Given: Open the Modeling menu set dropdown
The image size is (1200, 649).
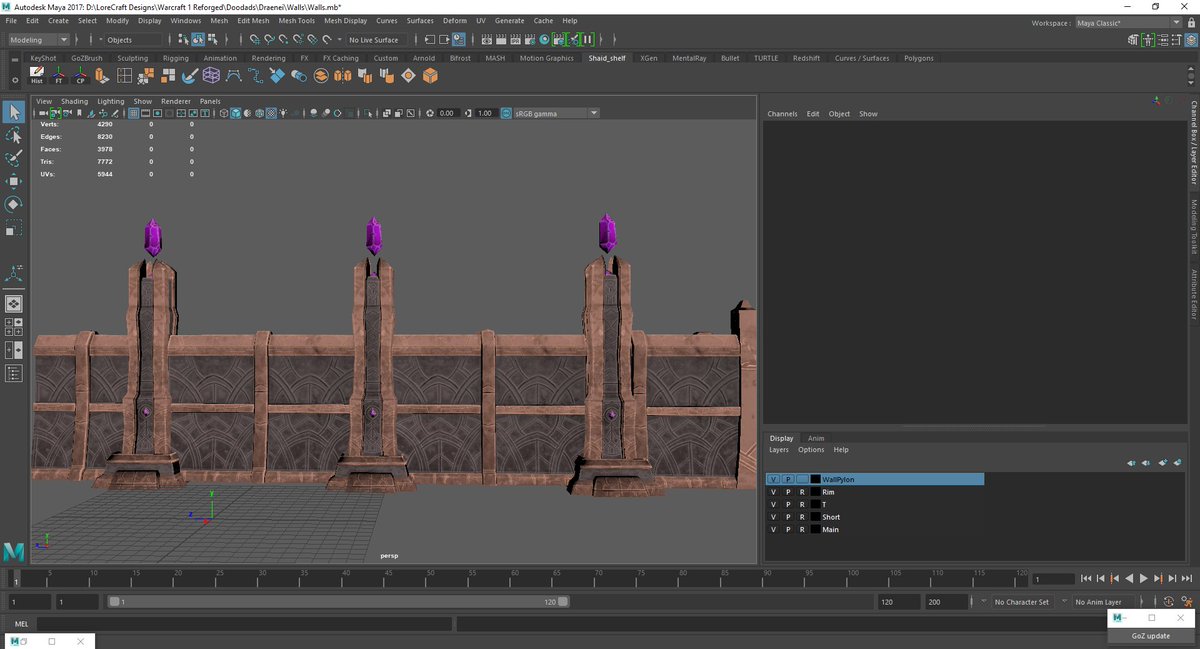Looking at the screenshot, I should 36,40.
